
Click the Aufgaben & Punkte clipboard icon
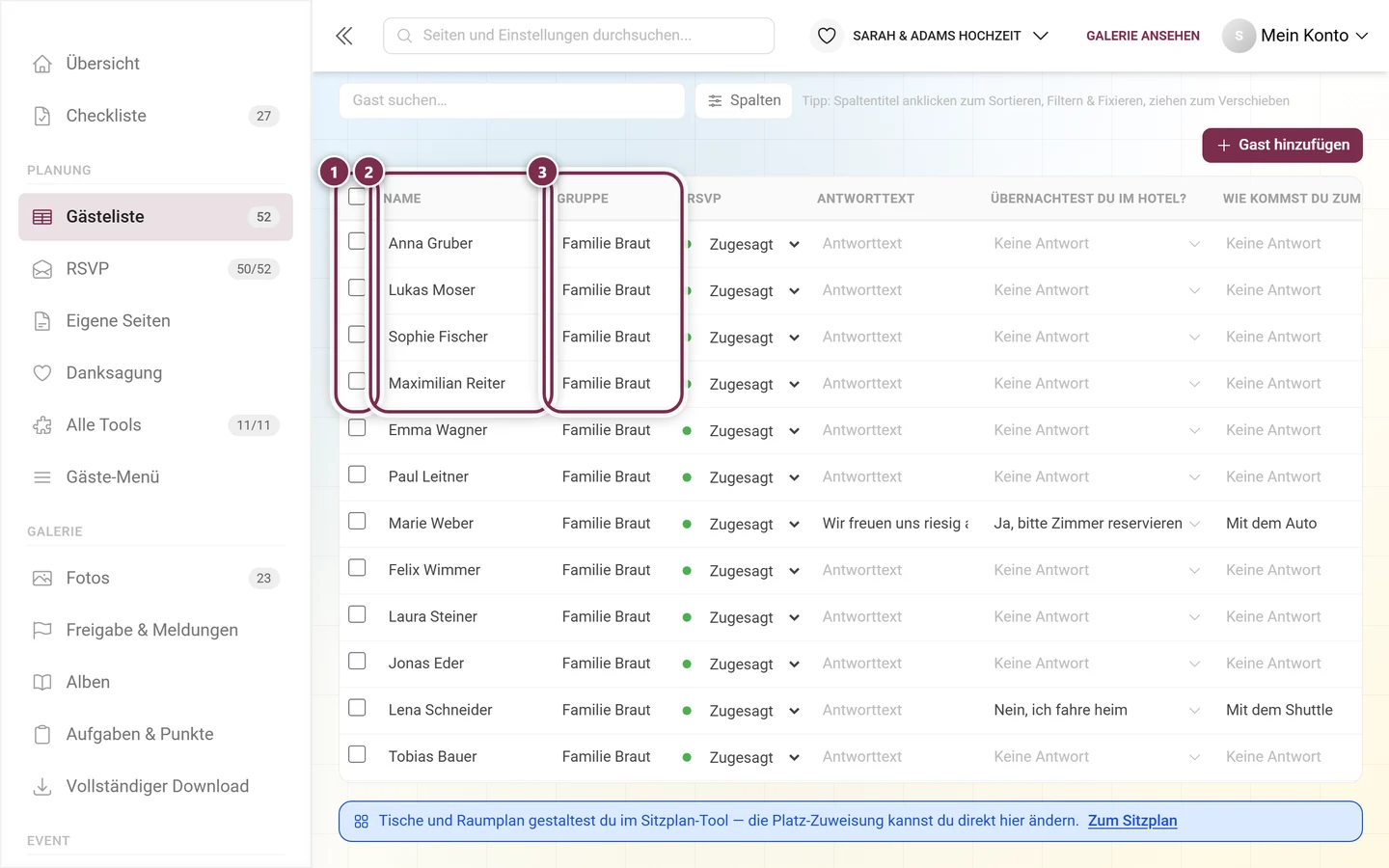(42, 735)
